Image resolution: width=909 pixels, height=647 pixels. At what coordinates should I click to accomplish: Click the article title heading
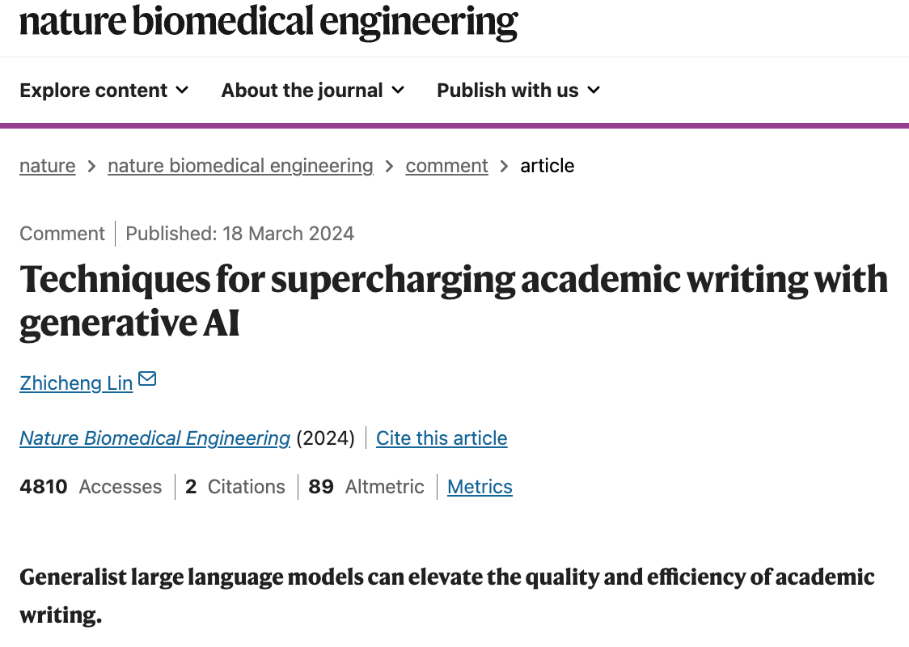[454, 301]
